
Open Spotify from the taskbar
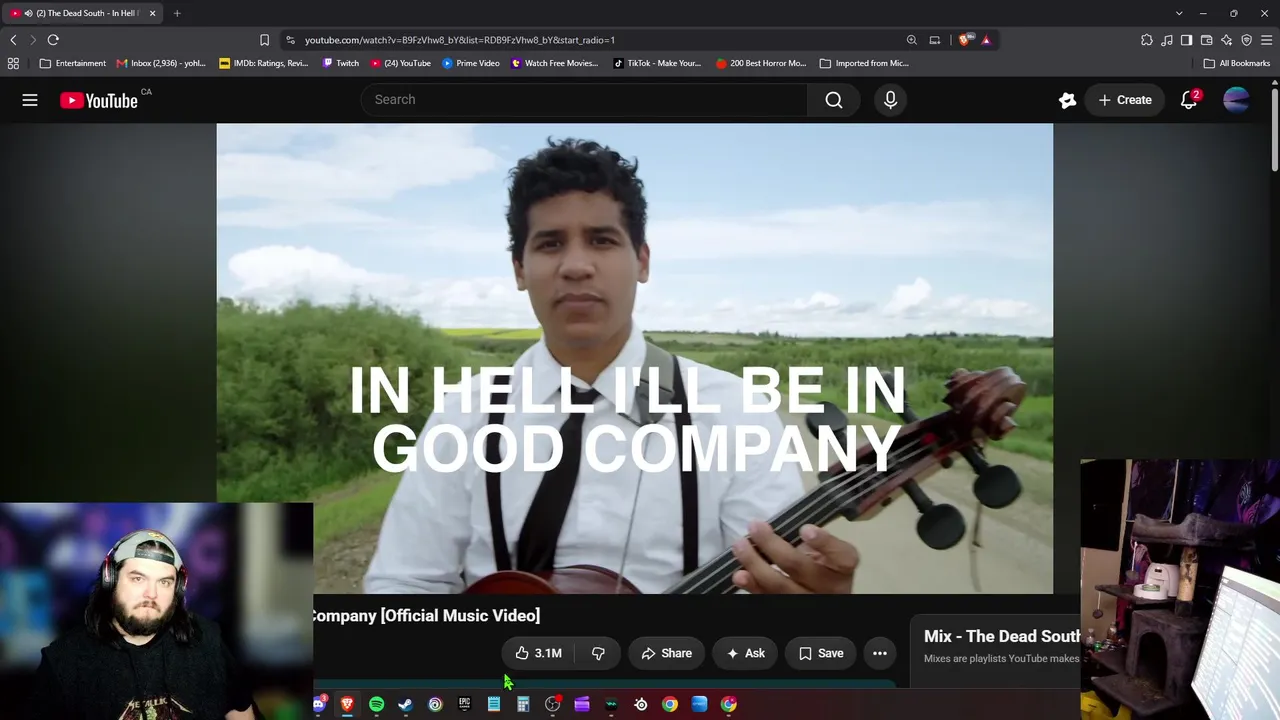click(x=376, y=704)
